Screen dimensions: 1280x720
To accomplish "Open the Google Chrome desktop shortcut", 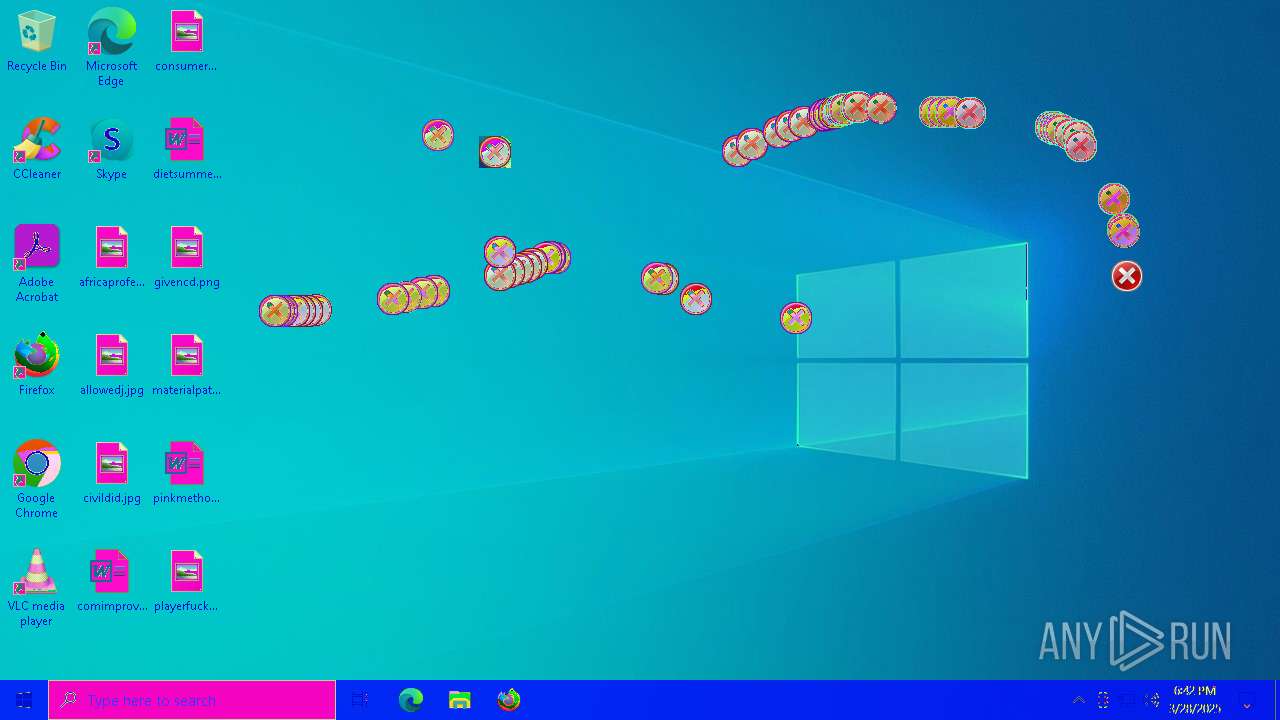I will pos(36,480).
